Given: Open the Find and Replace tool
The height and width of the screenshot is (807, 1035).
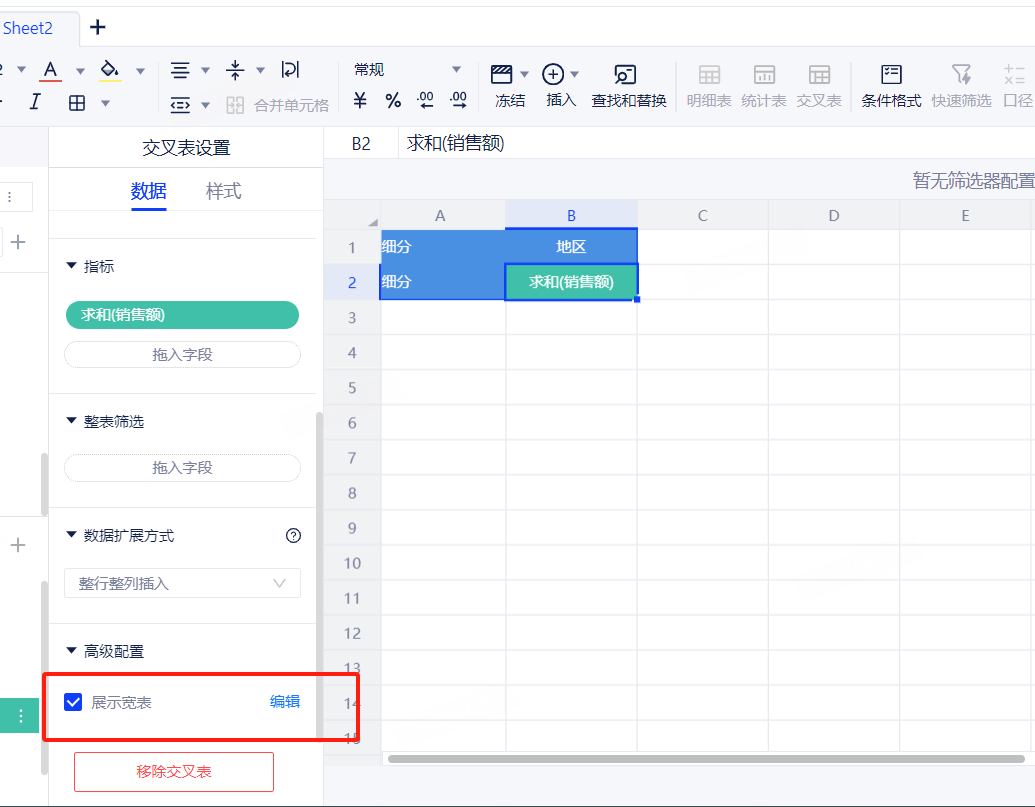Looking at the screenshot, I should [628, 86].
